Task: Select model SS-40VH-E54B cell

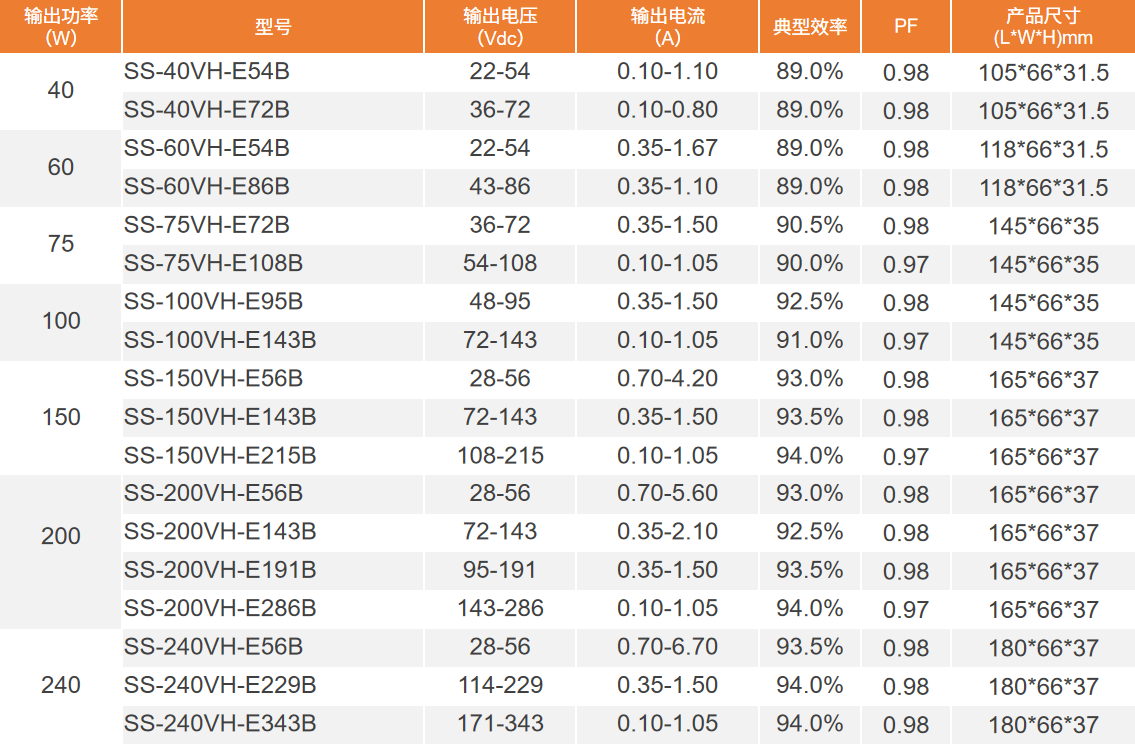Action: 207,72
